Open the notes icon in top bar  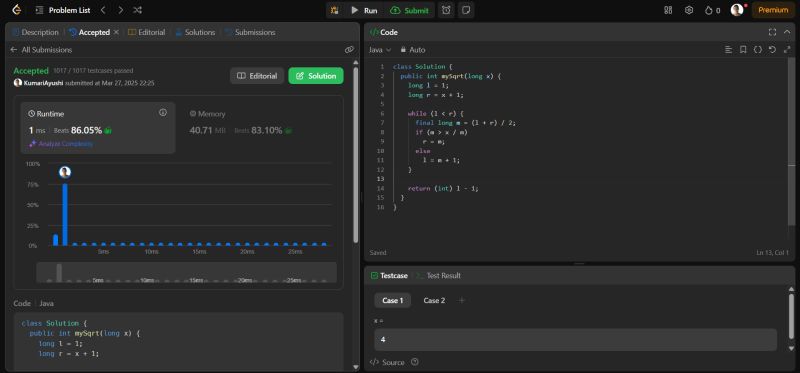465,10
